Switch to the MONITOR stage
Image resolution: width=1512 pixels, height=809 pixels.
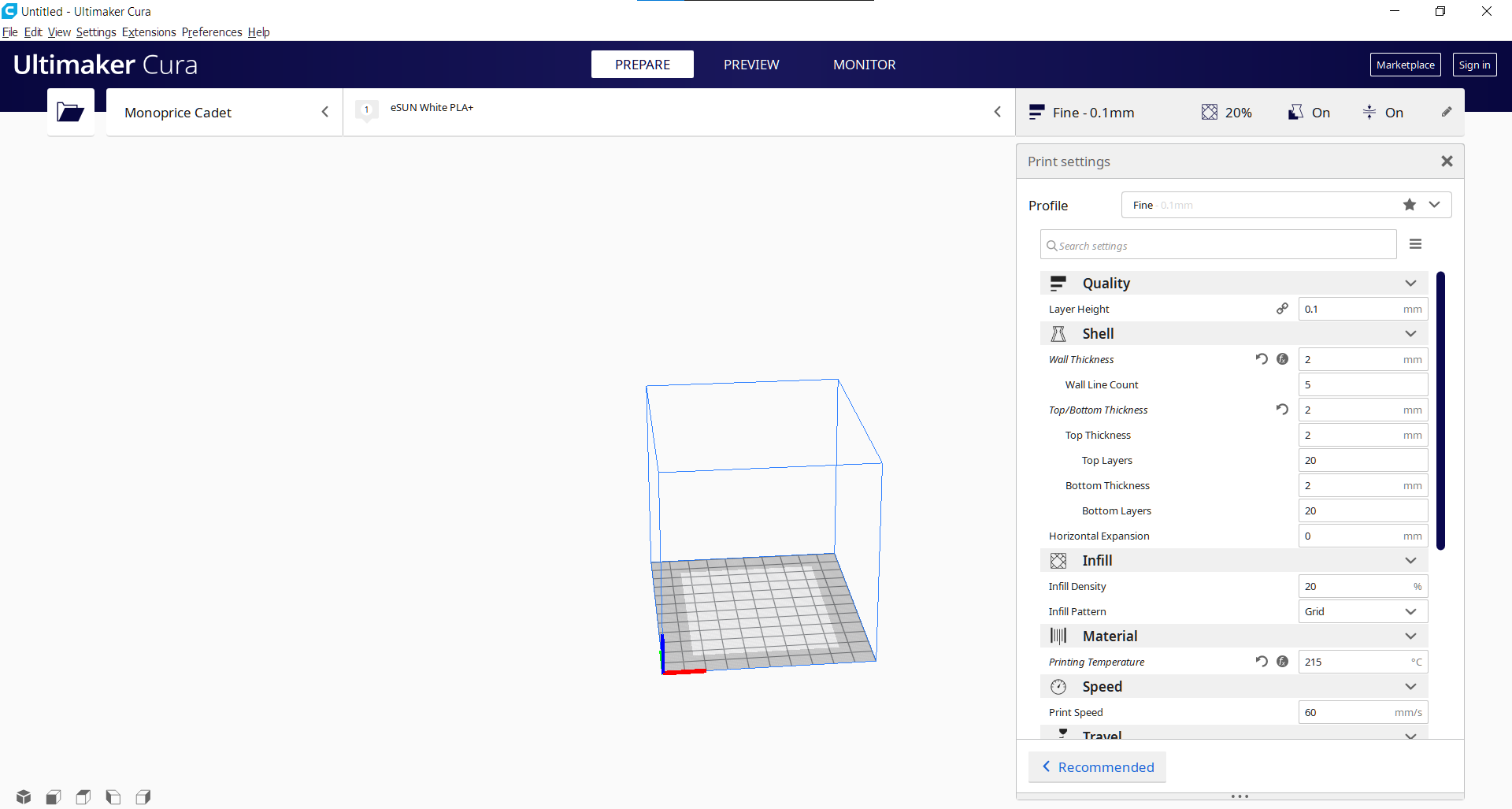click(864, 65)
